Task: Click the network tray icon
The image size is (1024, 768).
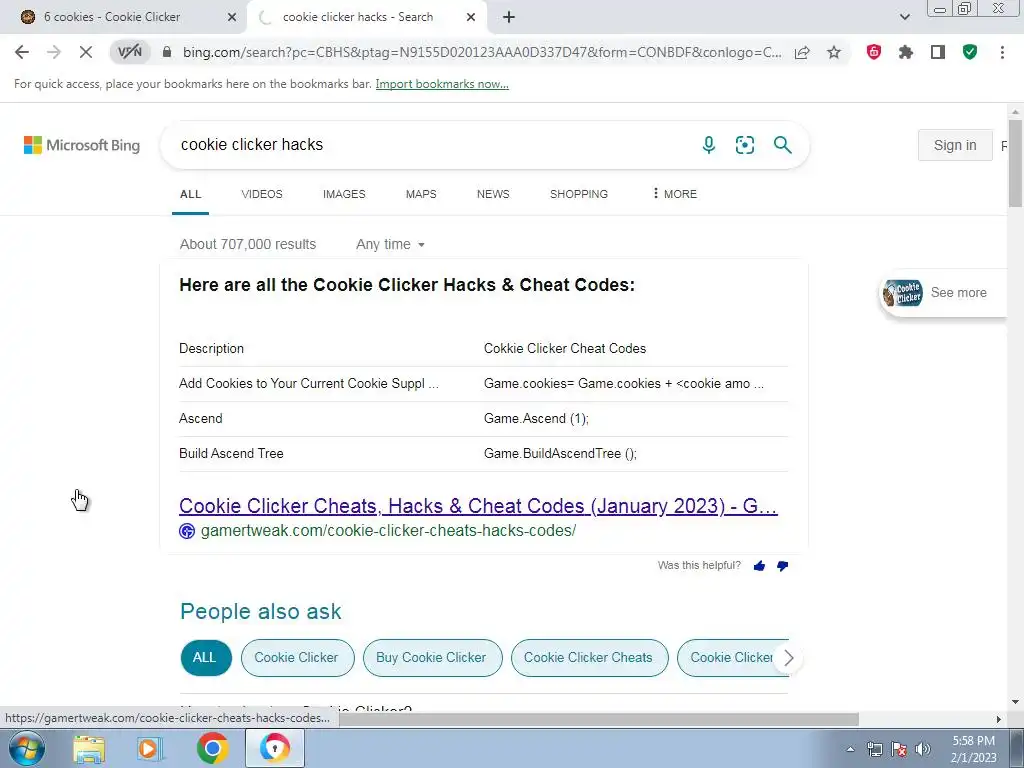Action: coord(874,749)
